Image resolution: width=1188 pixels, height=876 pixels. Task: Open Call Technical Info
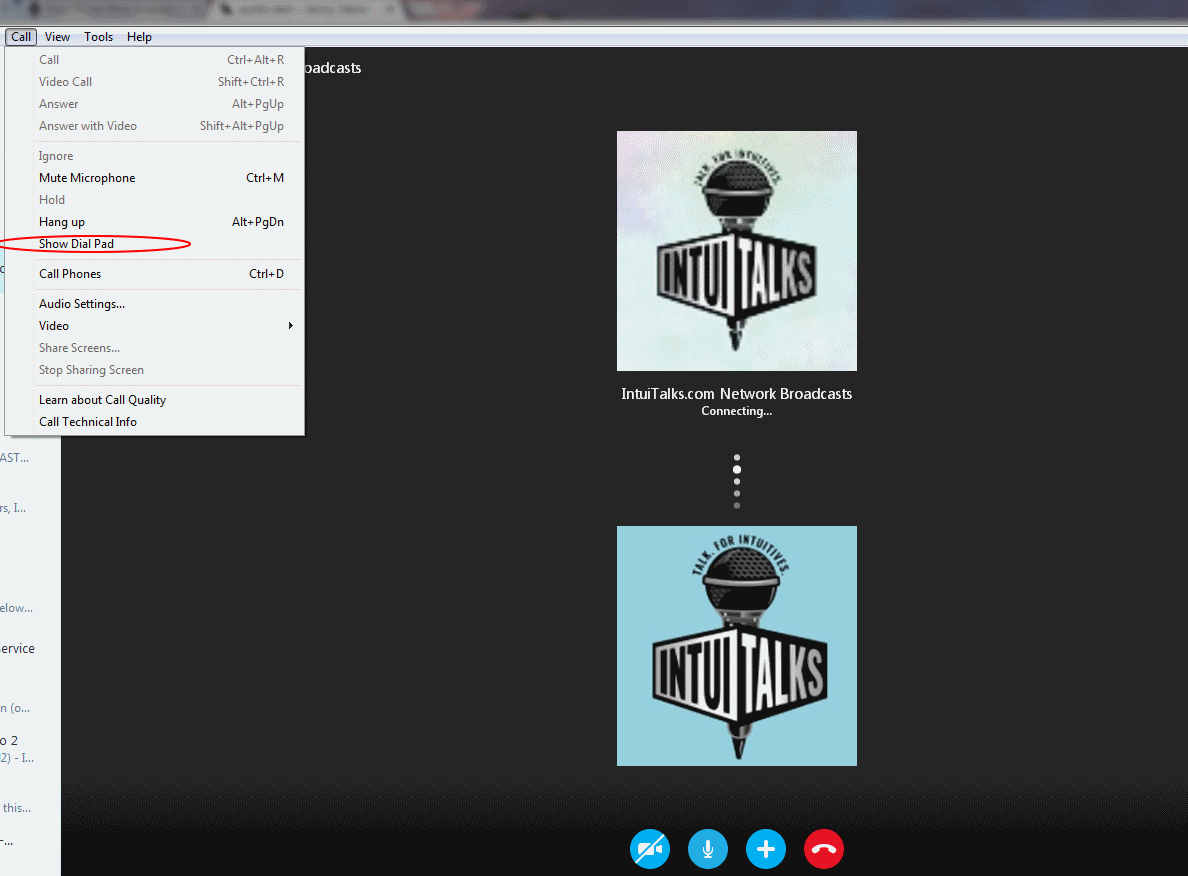(x=155, y=422)
